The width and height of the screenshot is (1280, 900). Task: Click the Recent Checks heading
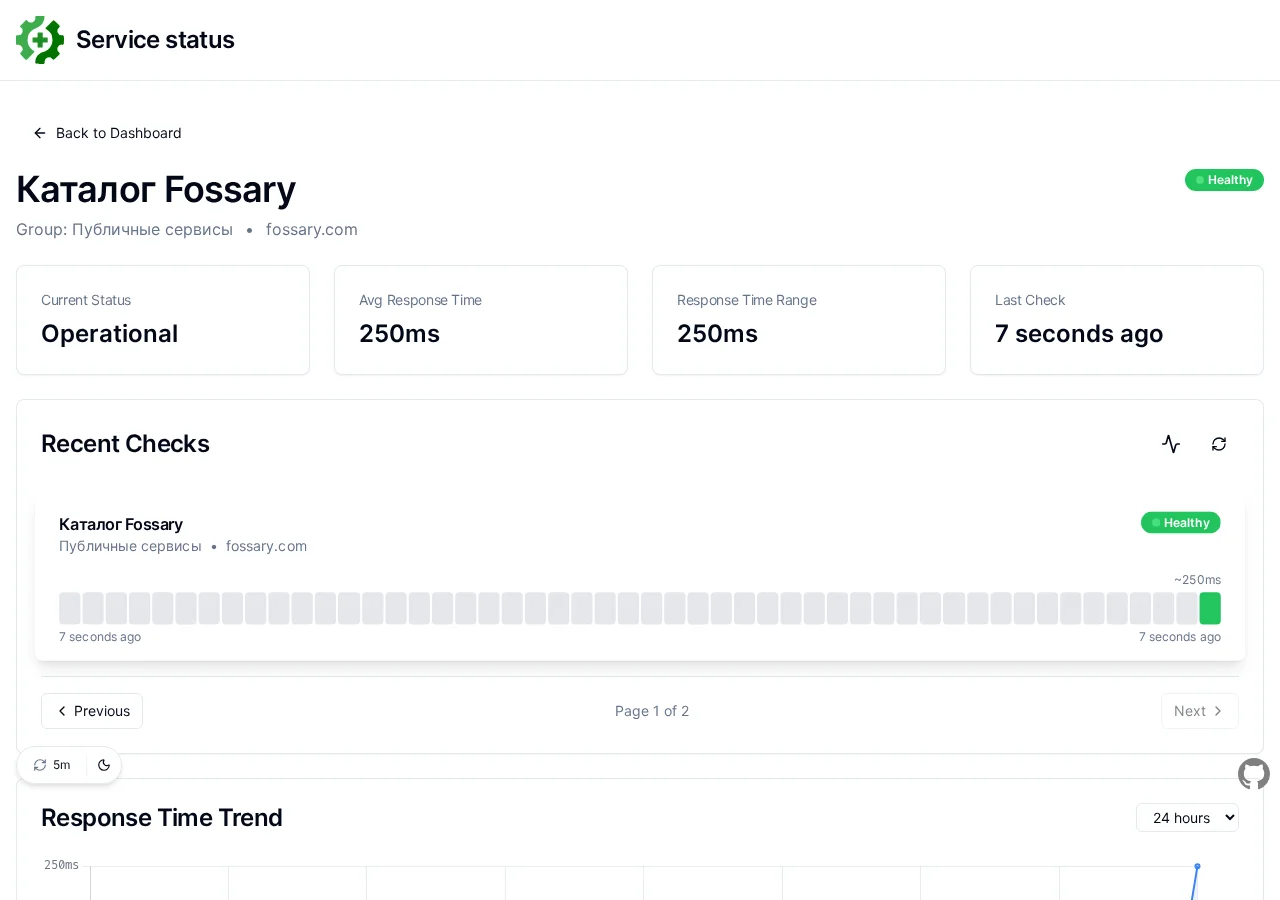tap(125, 444)
